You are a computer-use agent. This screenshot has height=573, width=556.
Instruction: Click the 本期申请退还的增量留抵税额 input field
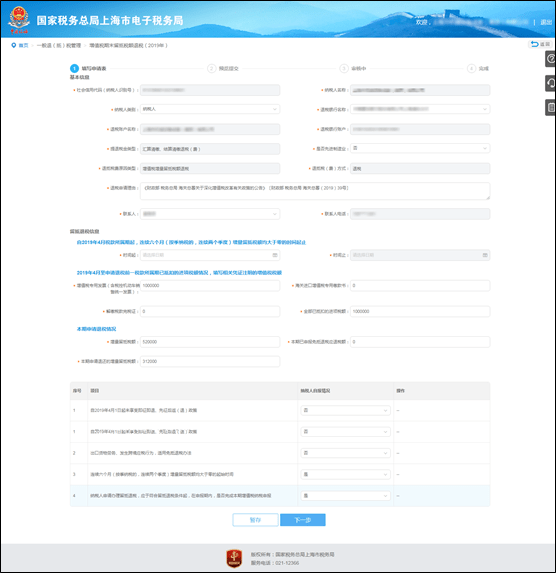210,361
